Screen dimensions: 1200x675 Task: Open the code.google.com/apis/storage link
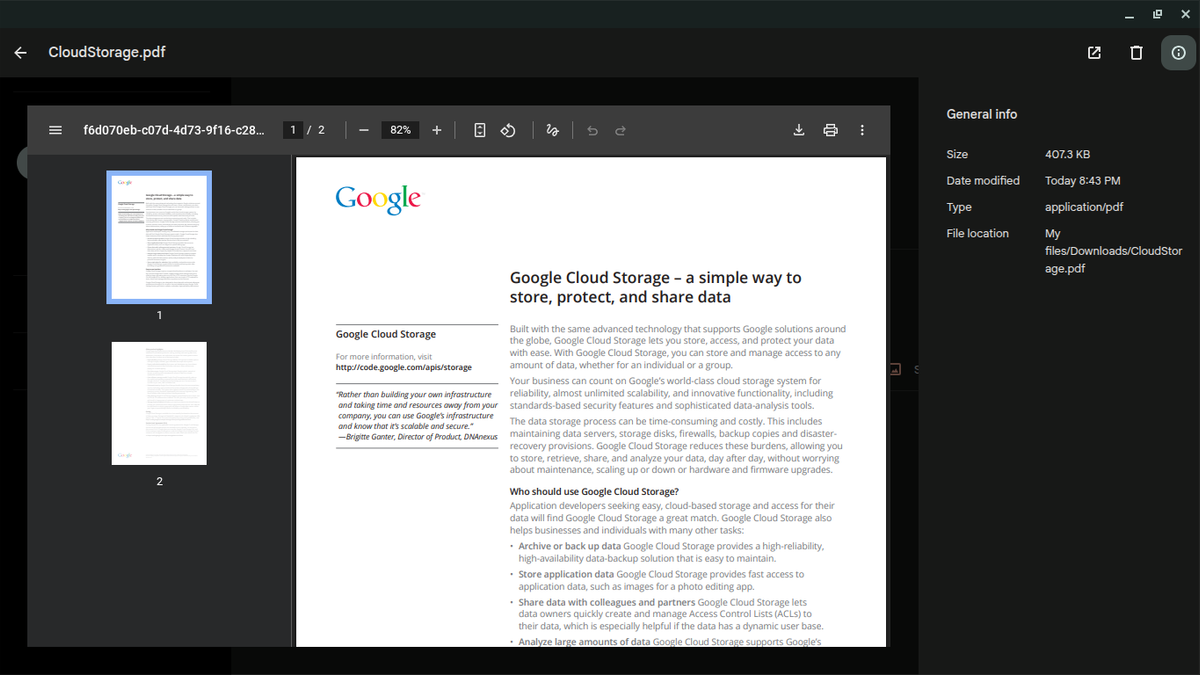(x=404, y=368)
